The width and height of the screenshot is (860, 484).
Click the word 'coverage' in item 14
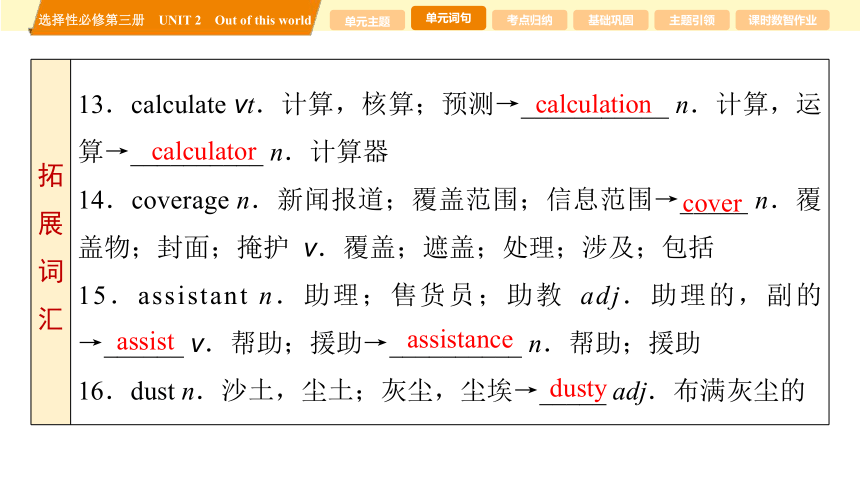click(x=180, y=201)
